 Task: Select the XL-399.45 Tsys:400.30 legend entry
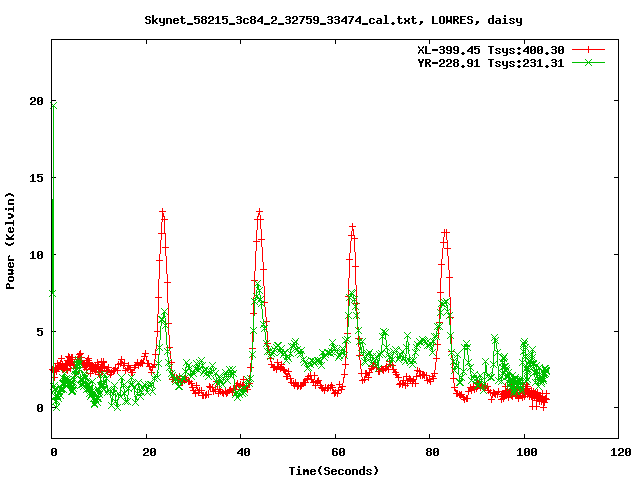[491, 50]
